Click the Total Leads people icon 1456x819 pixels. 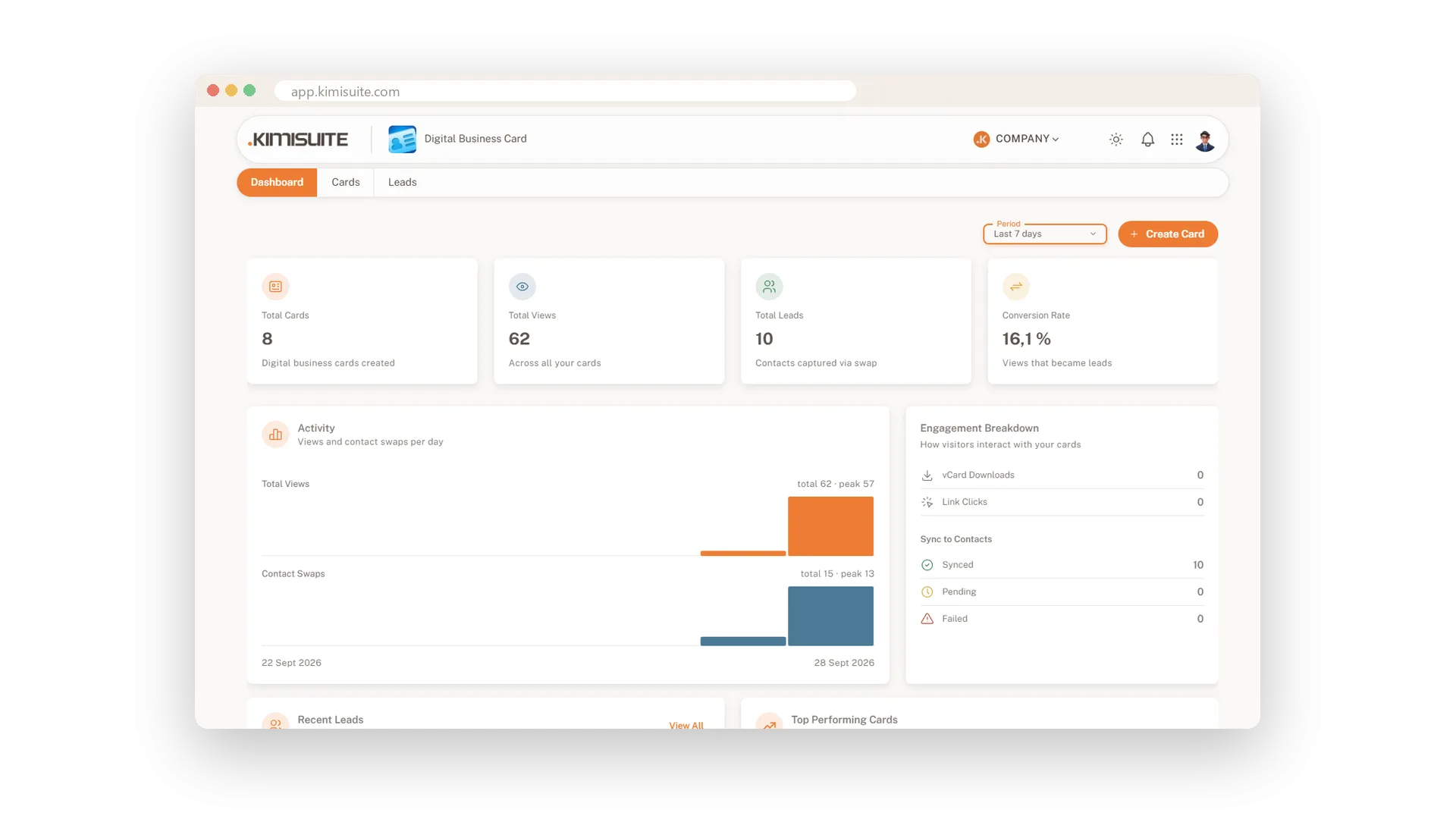click(769, 287)
